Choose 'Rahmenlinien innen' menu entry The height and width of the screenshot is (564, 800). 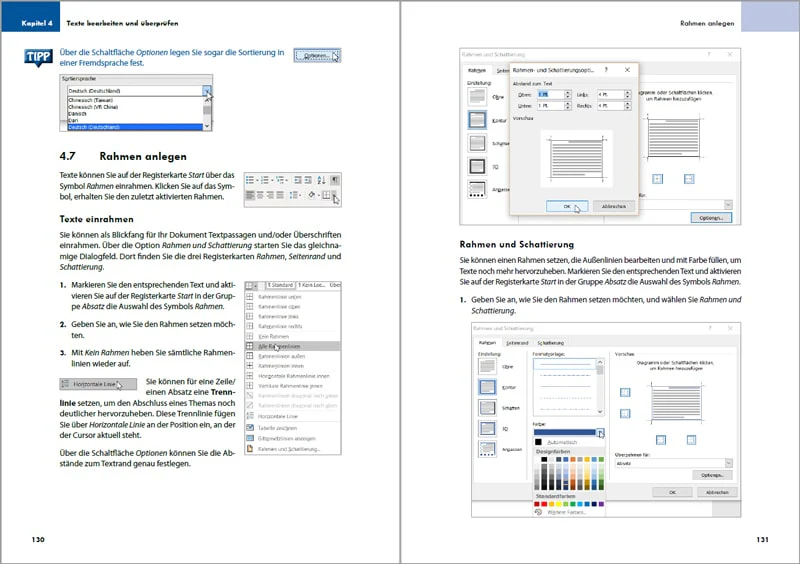coord(292,366)
